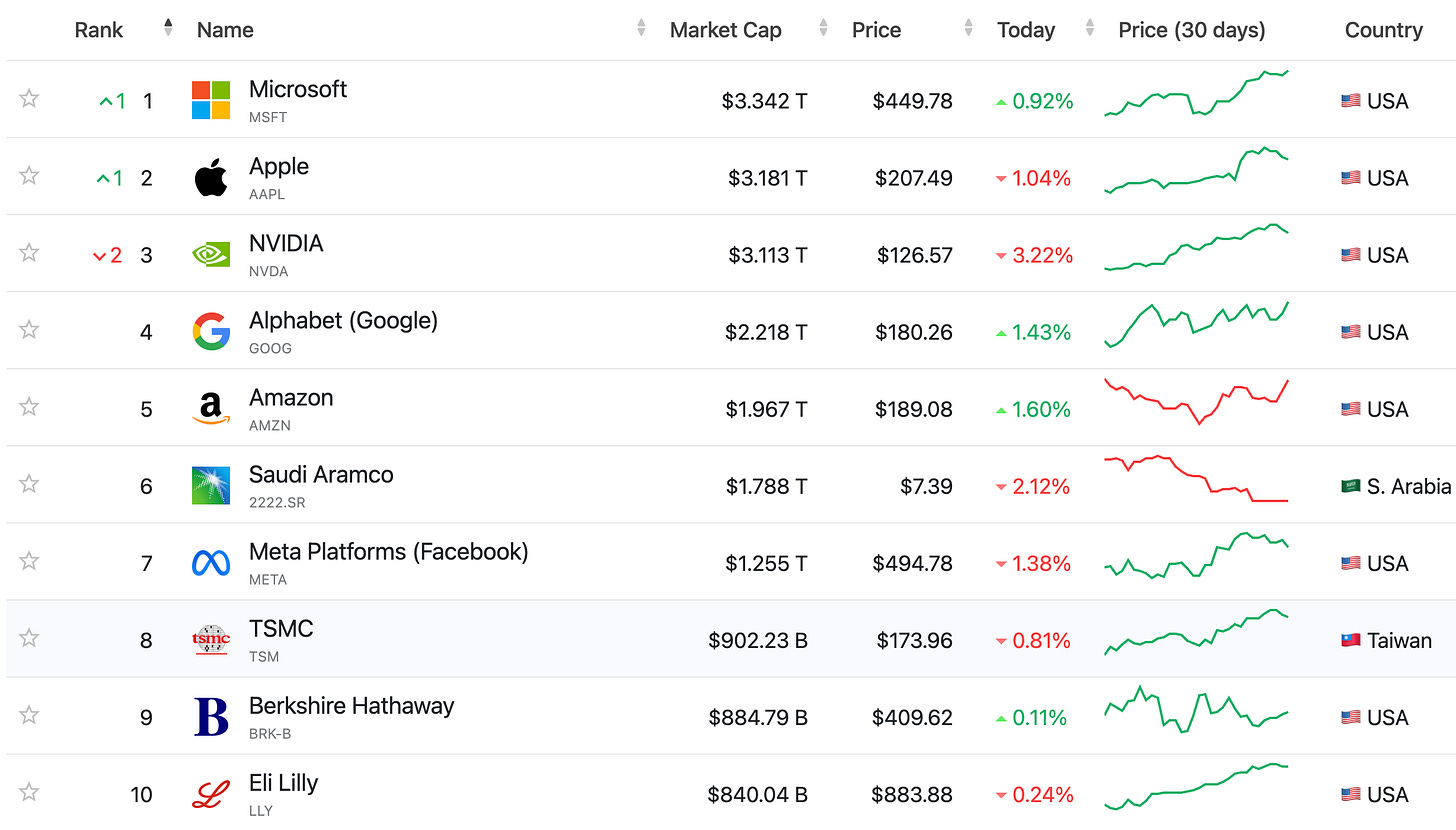Click the $902.23 B market cap value
The image size is (1456, 830).
pos(758,640)
